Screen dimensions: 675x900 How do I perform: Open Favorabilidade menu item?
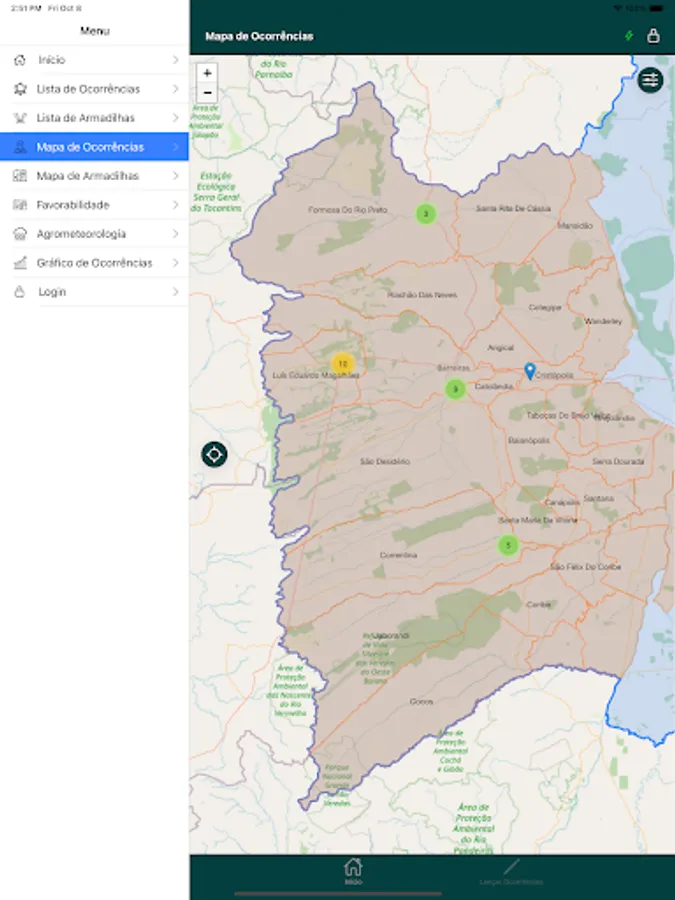[94, 205]
